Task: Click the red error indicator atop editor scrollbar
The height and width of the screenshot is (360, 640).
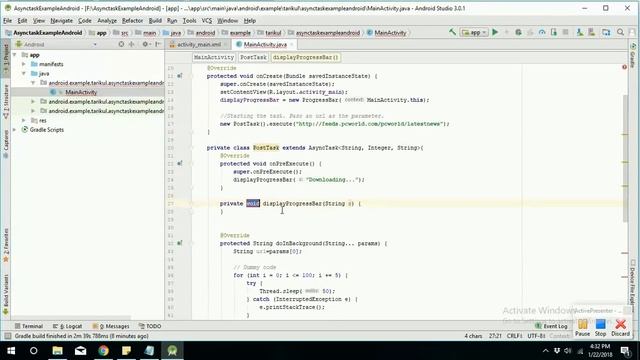Action: [624, 67]
